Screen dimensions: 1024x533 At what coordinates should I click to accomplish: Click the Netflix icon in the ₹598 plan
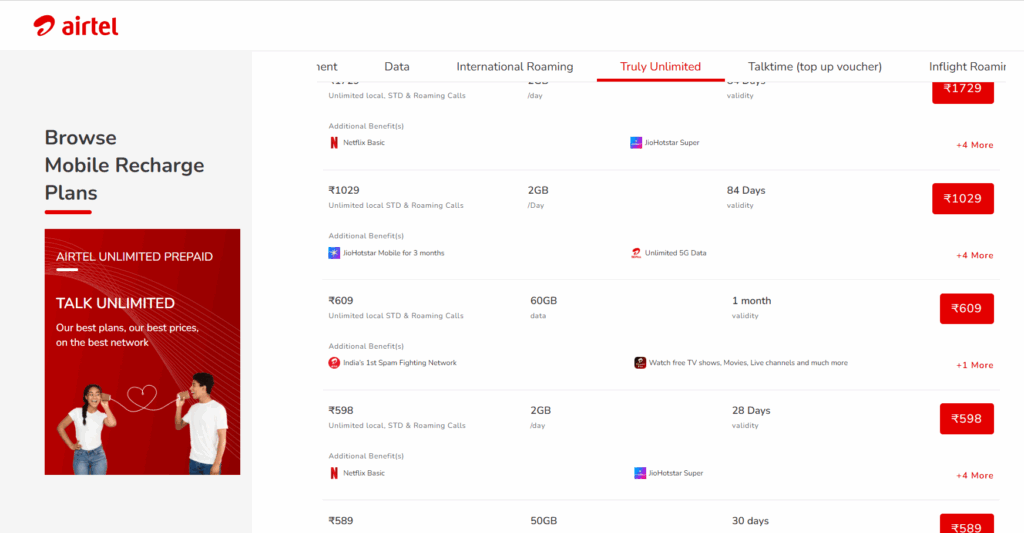pyautogui.click(x=334, y=473)
